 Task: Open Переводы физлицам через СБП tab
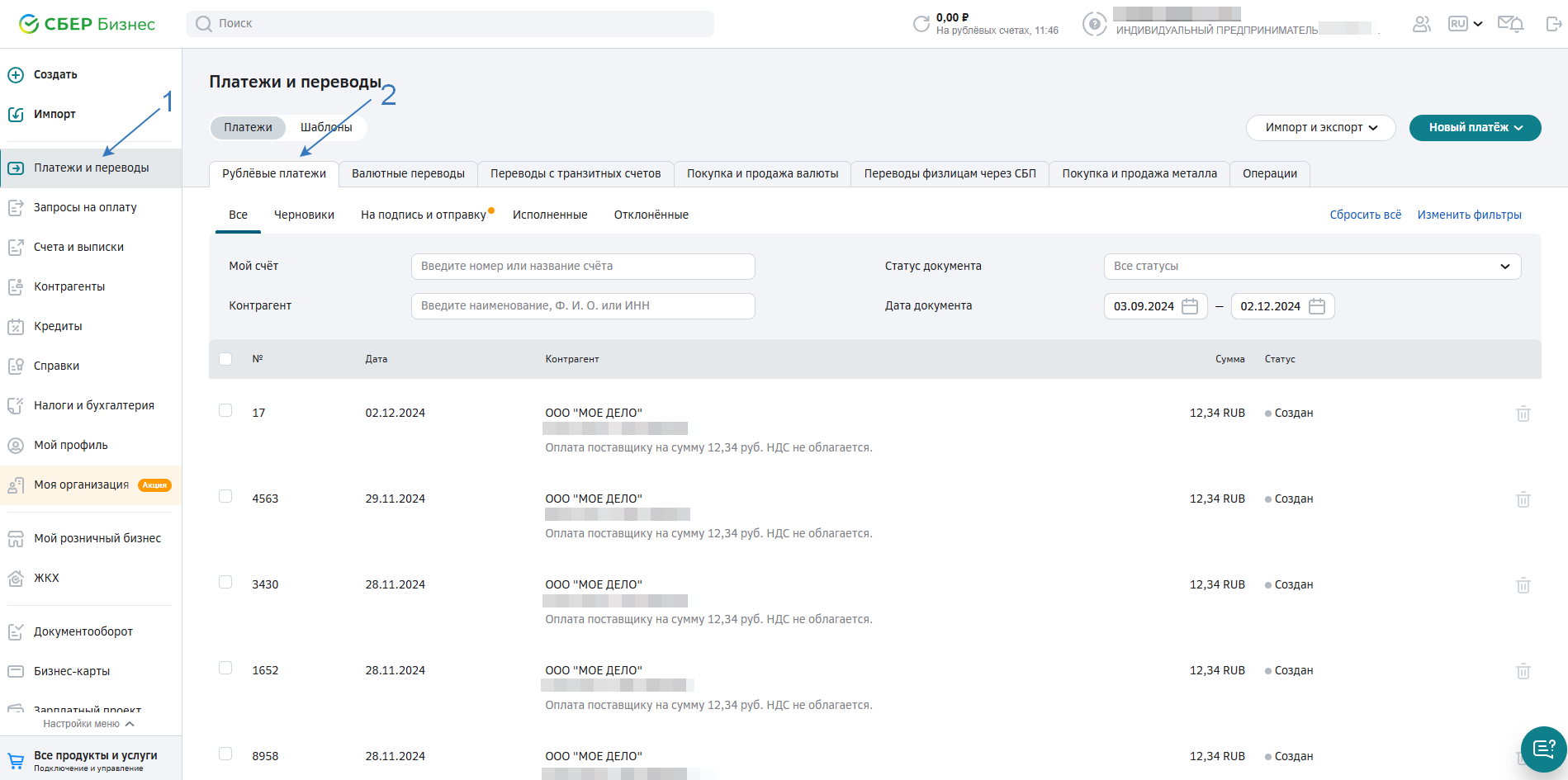pos(950,174)
